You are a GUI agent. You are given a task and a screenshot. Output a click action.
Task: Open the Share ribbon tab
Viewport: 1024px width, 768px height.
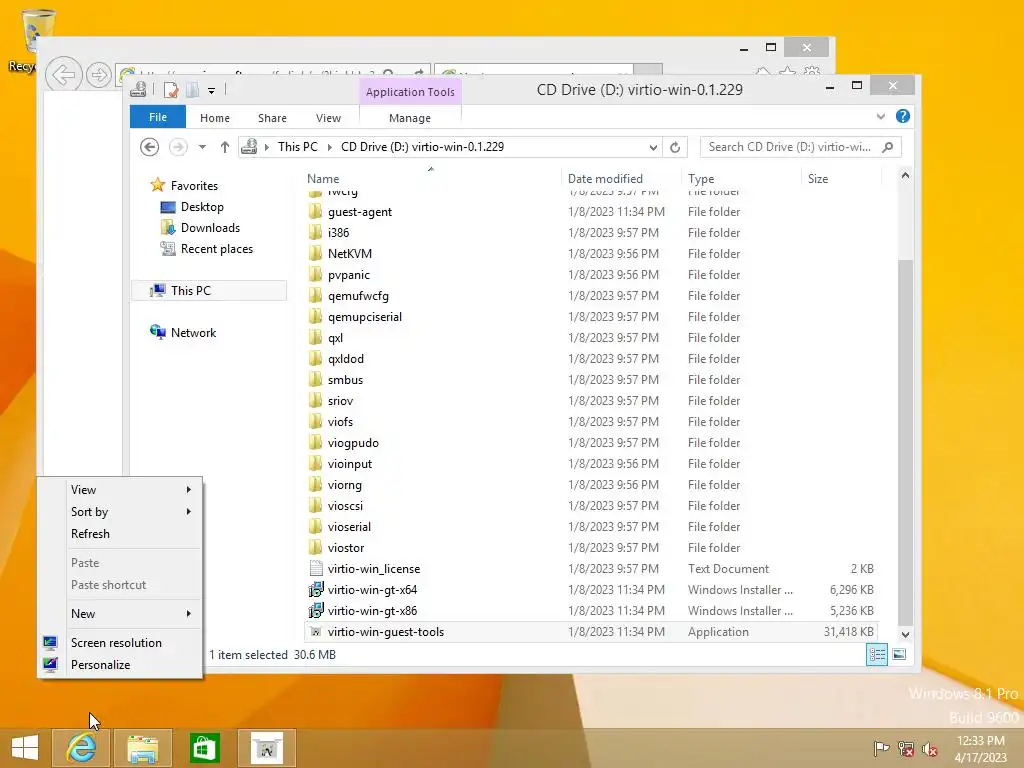tap(272, 118)
